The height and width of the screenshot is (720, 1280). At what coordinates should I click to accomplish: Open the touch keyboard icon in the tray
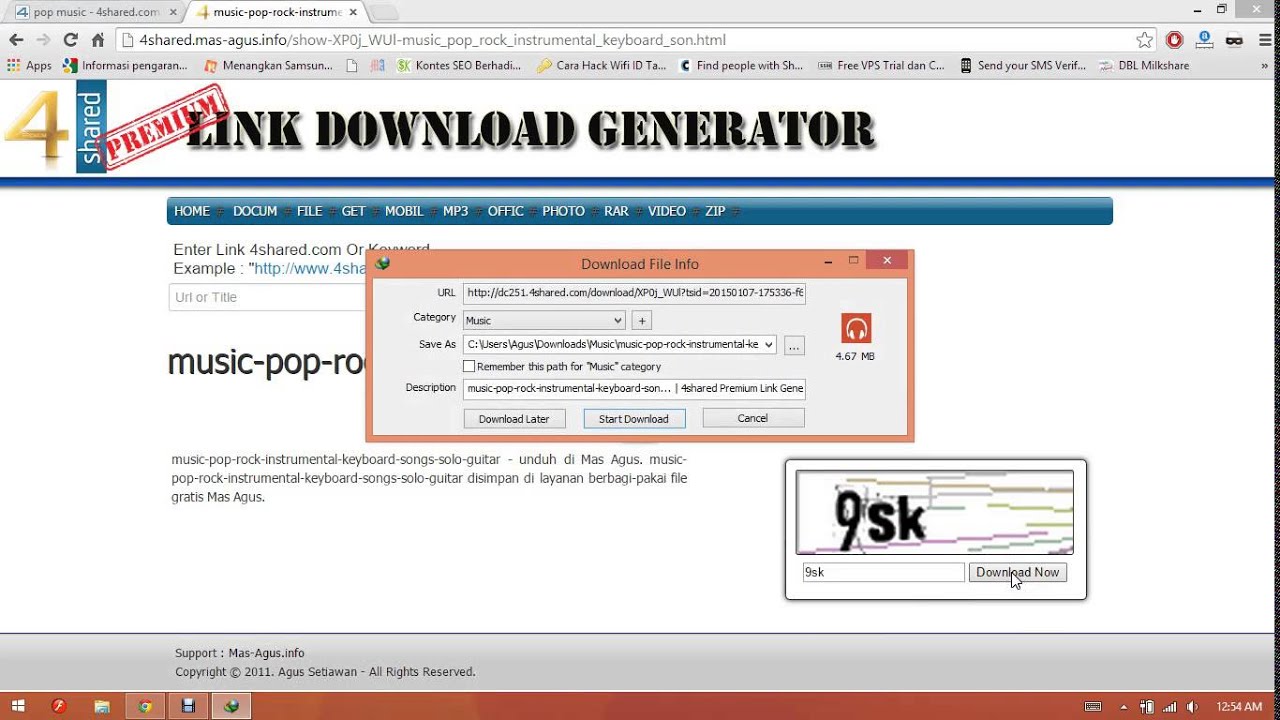pos(1093,707)
